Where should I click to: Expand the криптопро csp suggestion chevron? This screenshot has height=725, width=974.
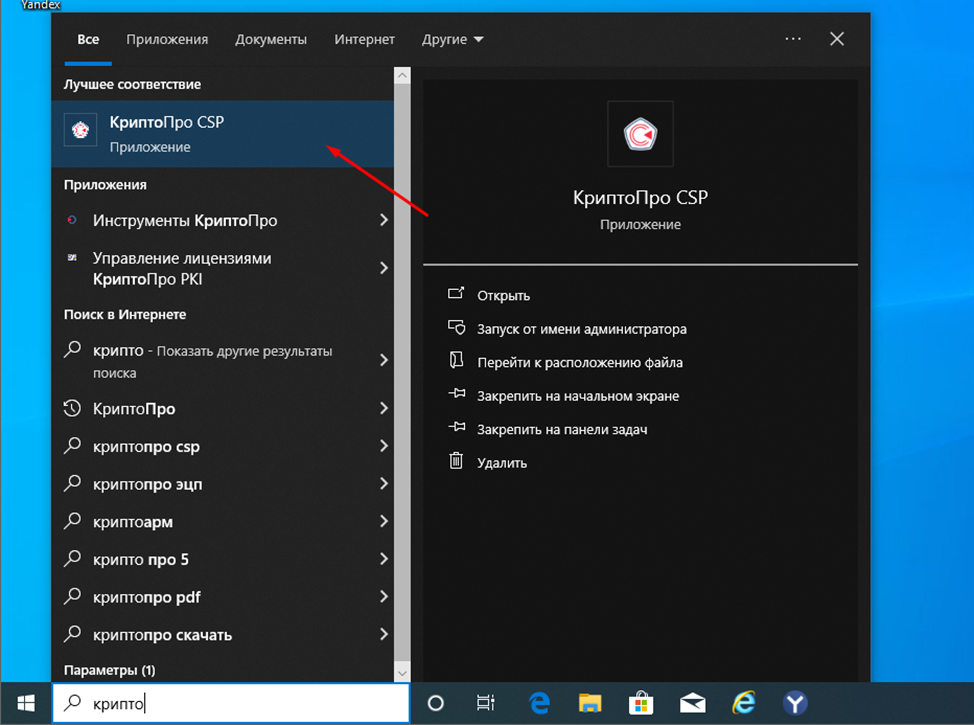point(384,446)
